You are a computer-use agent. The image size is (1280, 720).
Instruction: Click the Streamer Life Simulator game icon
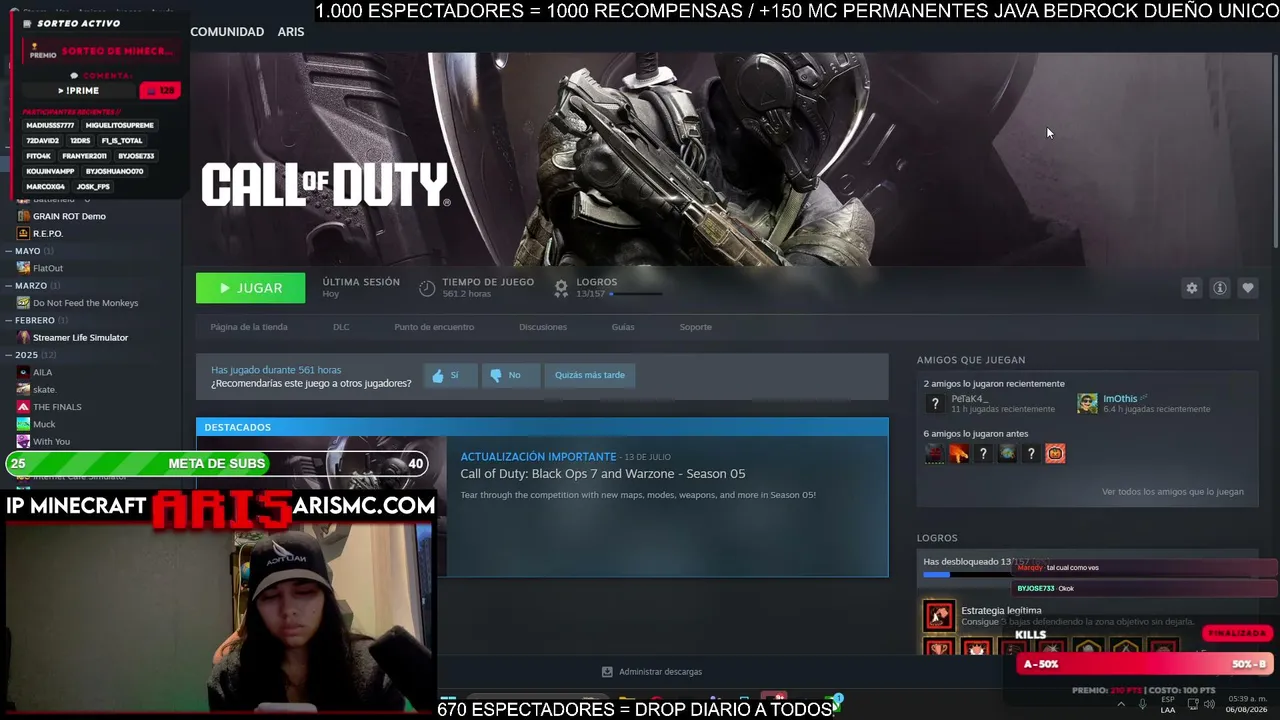(x=23, y=338)
